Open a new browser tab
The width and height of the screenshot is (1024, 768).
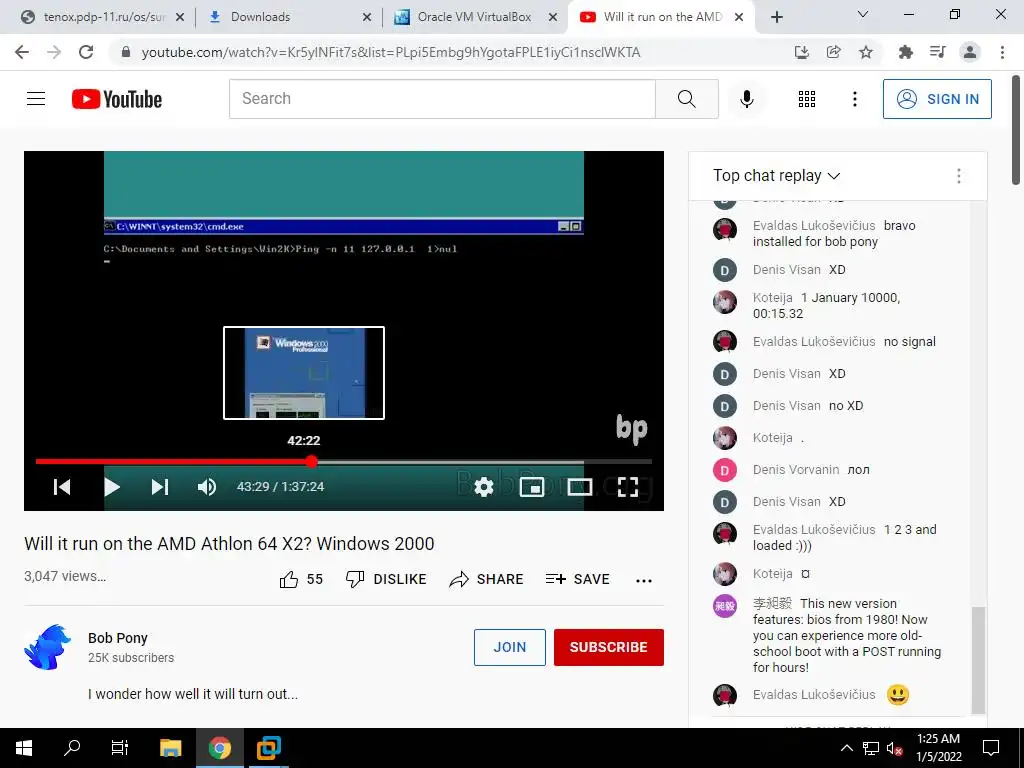tap(776, 17)
